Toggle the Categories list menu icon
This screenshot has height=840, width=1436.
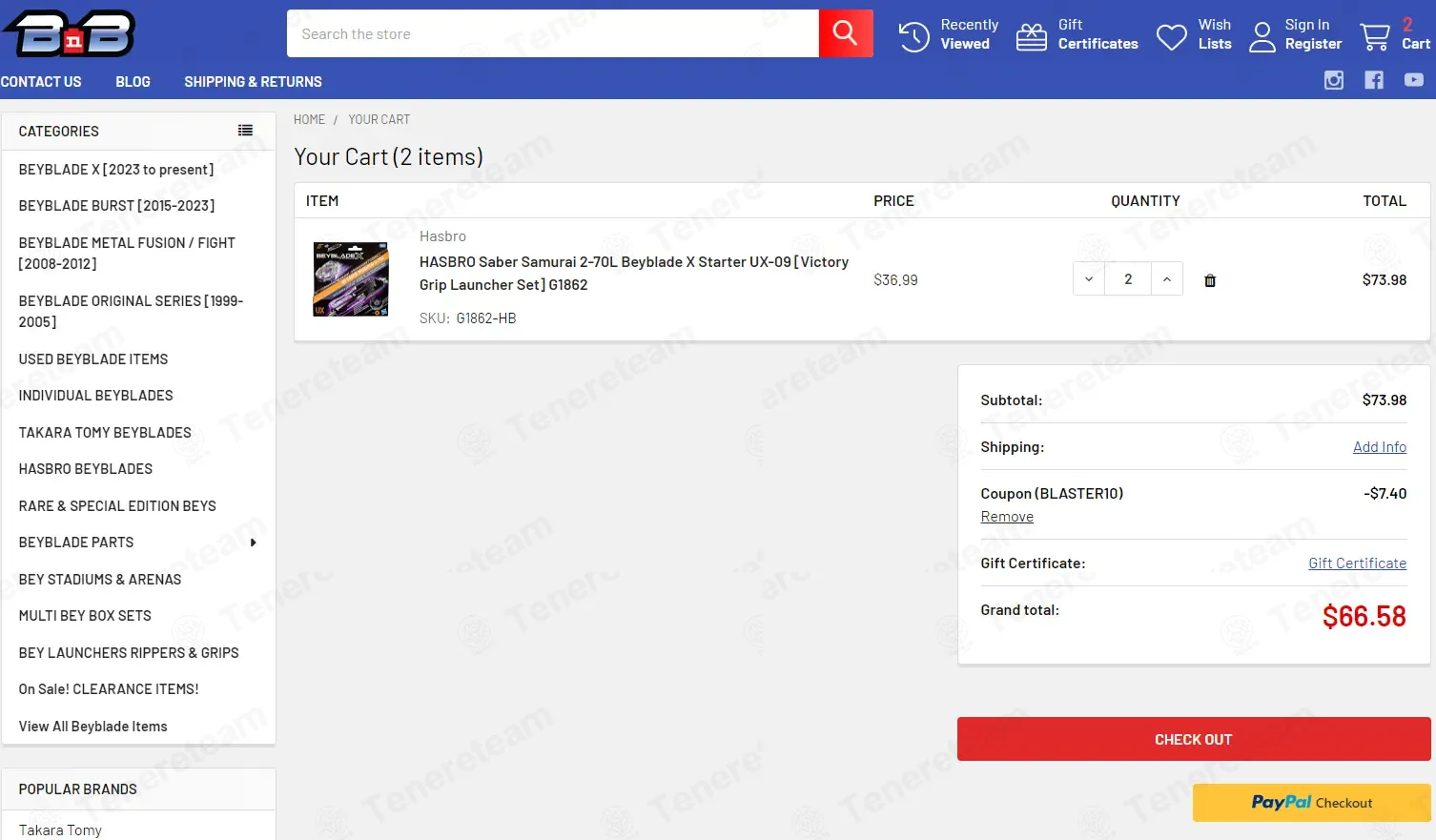(x=245, y=131)
